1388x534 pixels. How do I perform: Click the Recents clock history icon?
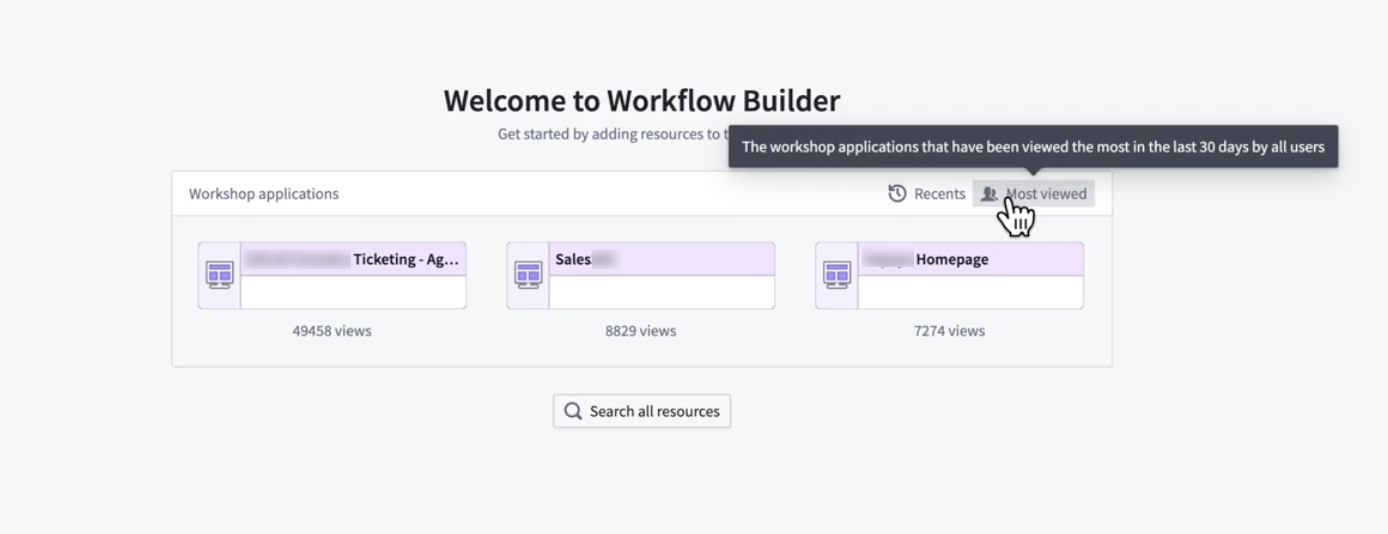897,194
